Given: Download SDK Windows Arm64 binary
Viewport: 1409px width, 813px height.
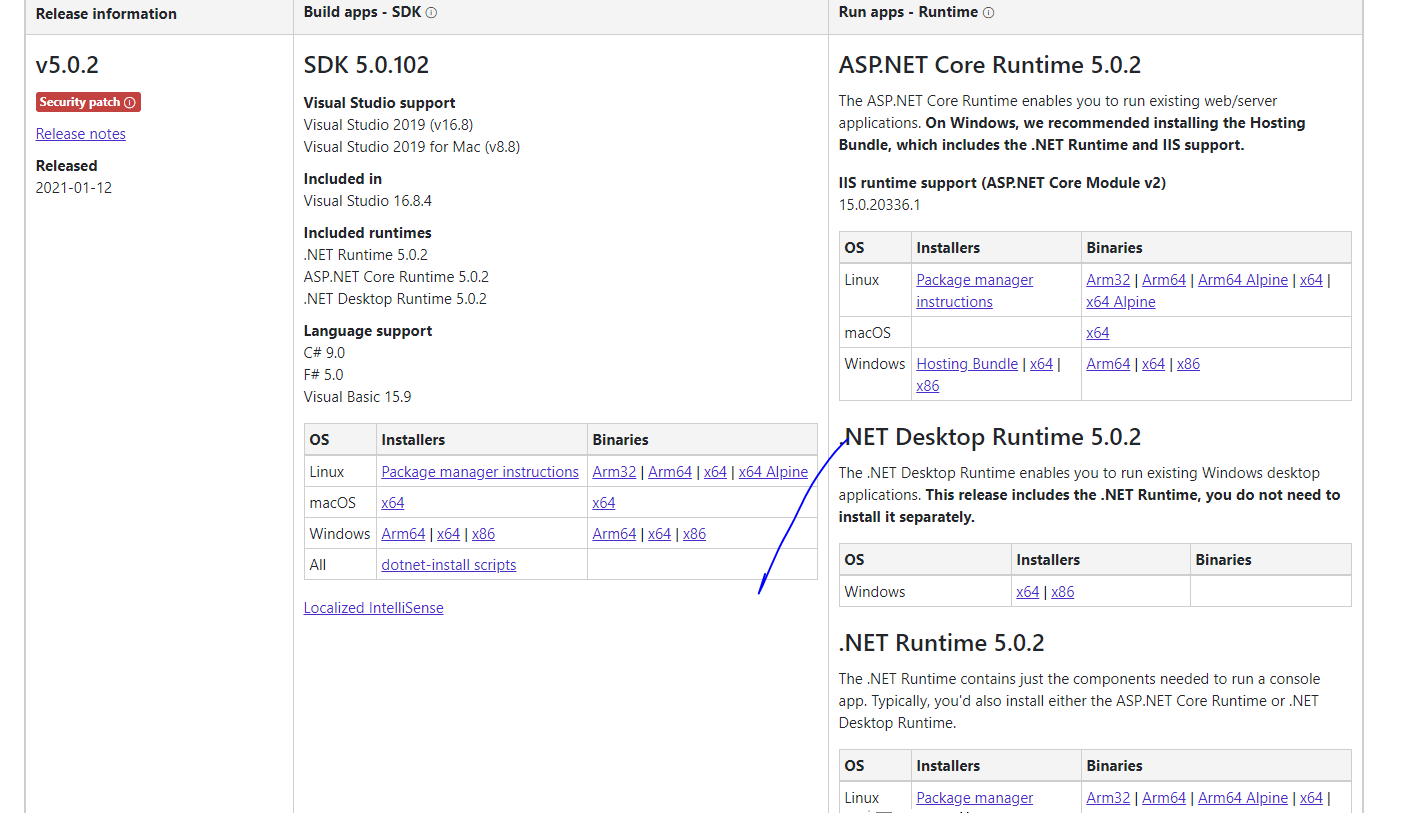Looking at the screenshot, I should (614, 534).
